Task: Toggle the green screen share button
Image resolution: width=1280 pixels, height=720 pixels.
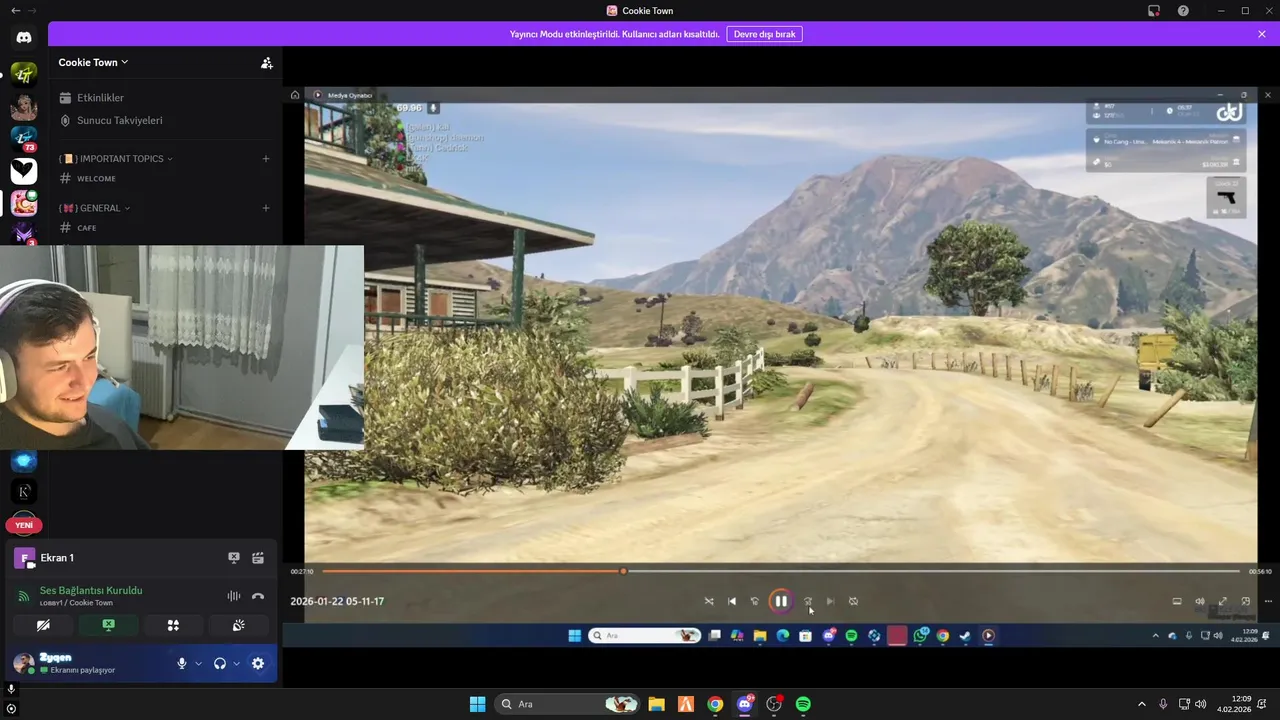Action: tap(108, 625)
